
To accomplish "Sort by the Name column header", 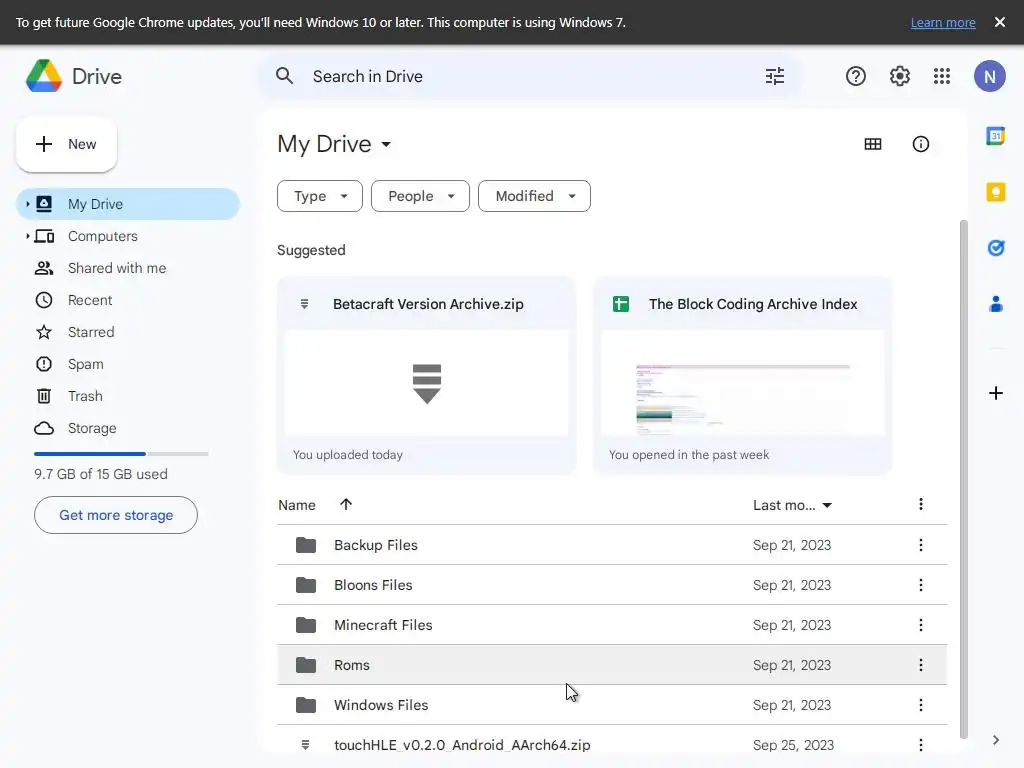I will click(x=296, y=505).
